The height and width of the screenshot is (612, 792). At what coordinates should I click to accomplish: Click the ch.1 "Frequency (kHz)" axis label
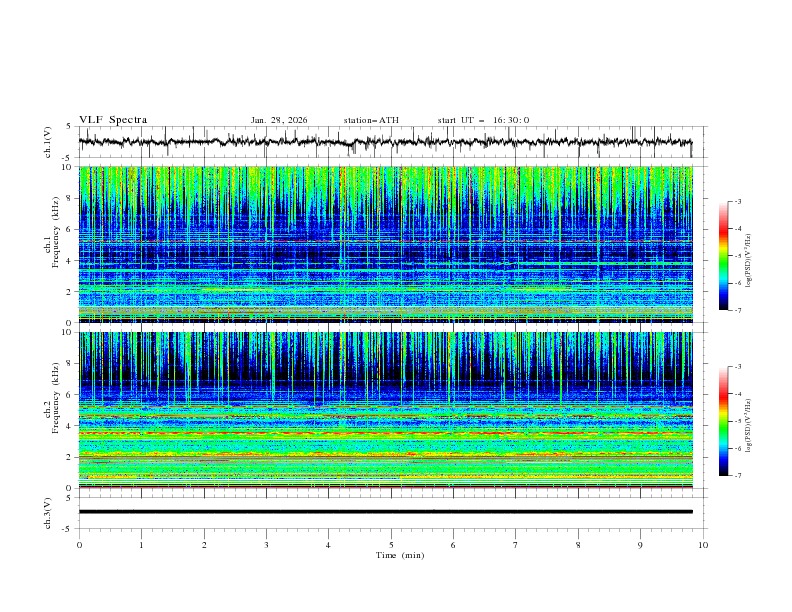[x=57, y=233]
